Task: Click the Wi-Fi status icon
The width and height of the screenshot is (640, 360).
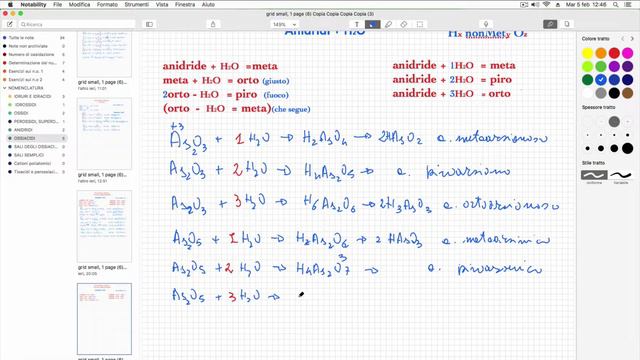Action: (547, 4)
